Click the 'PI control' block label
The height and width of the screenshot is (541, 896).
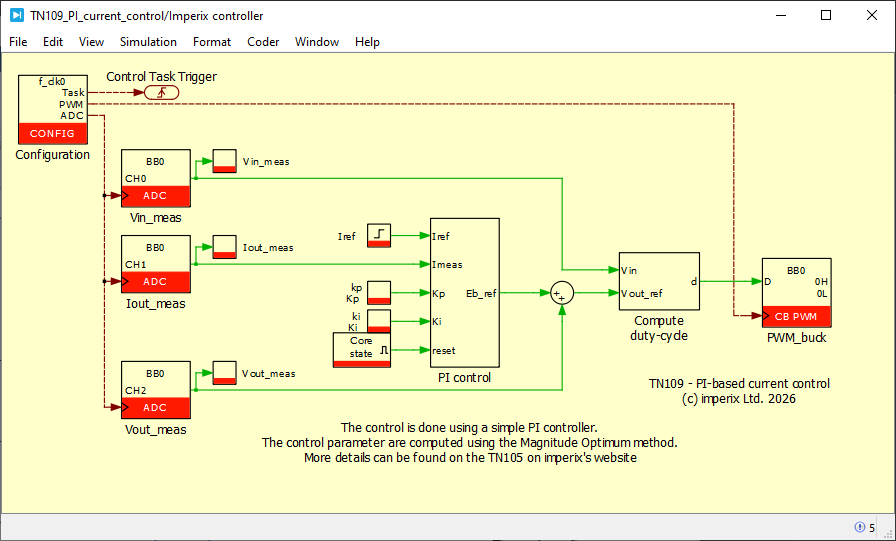[465, 378]
